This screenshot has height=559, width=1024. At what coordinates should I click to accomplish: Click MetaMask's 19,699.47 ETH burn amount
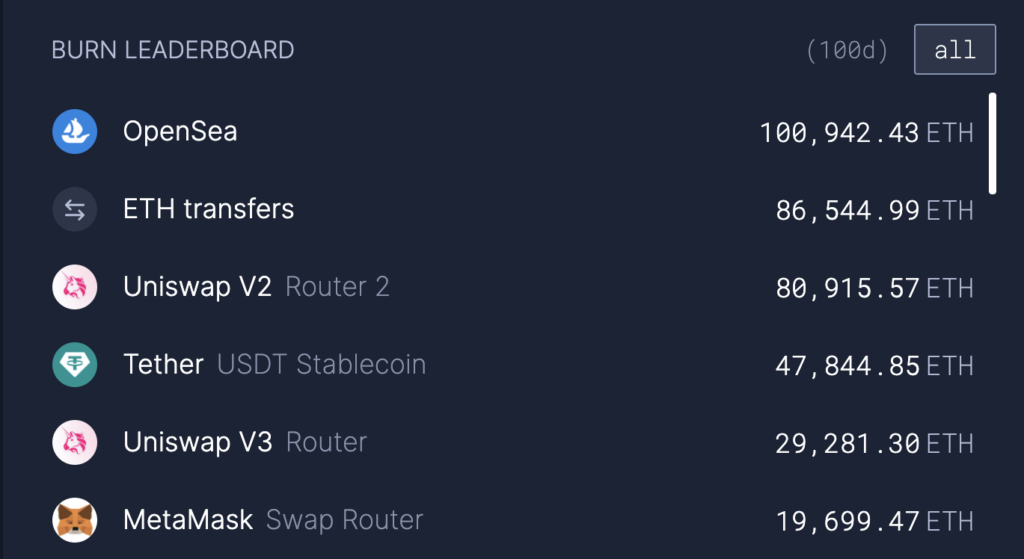pyautogui.click(x=874, y=521)
